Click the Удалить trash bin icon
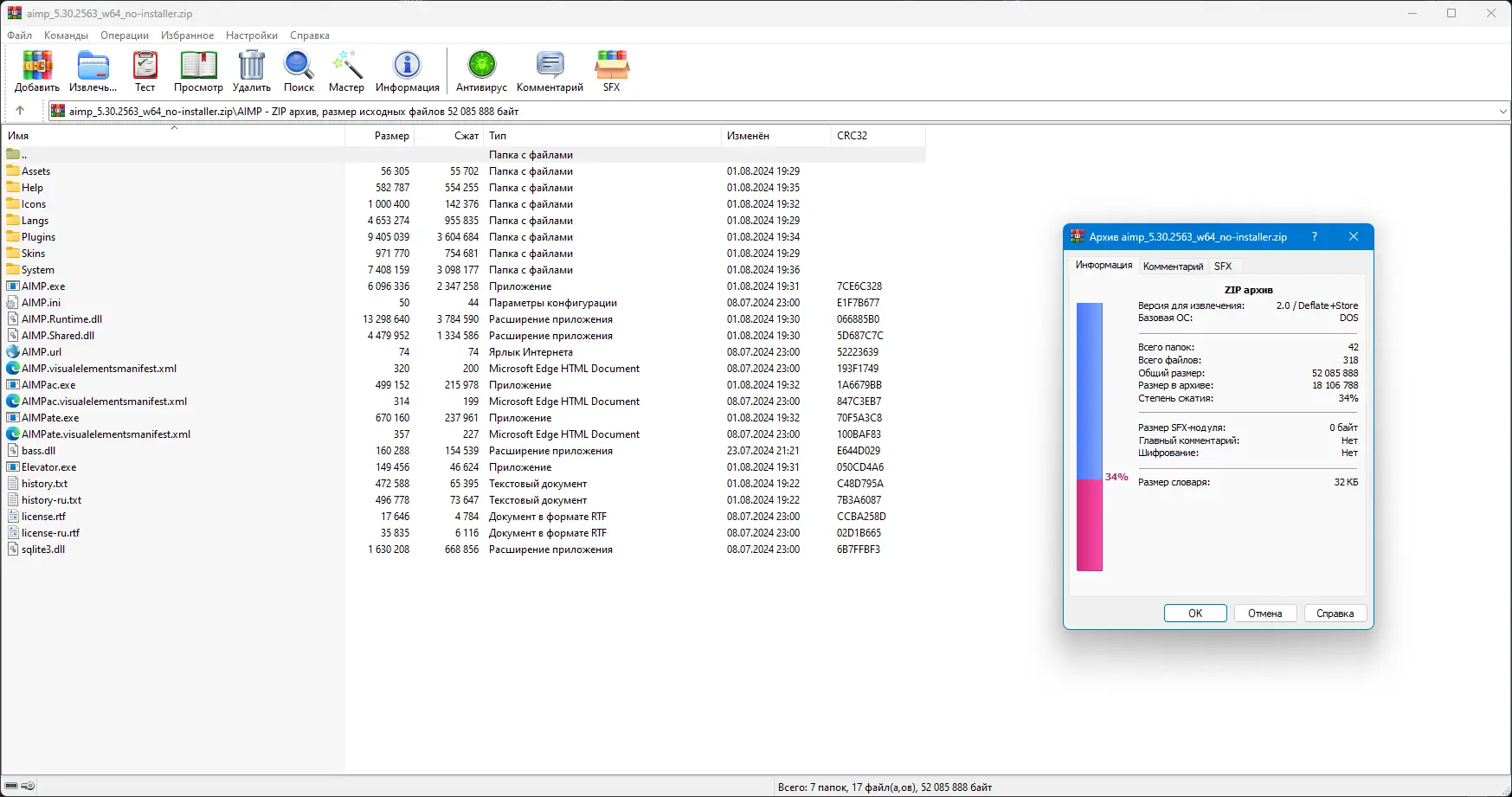 coord(252,66)
